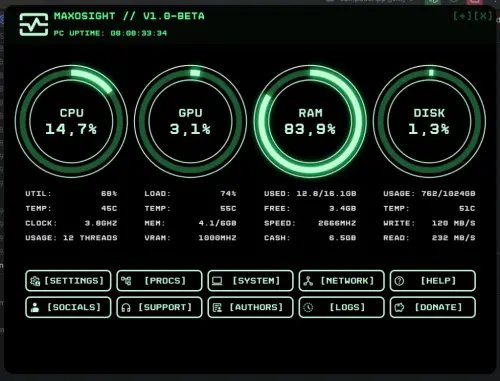Click the DISK TEMP 51C value

[467, 209]
